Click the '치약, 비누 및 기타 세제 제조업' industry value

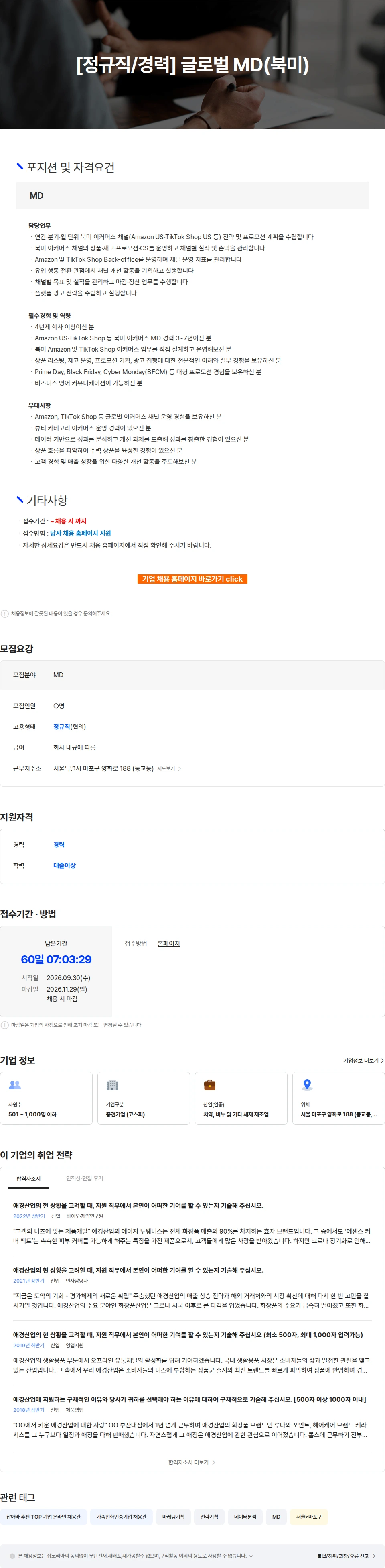coord(236,1114)
